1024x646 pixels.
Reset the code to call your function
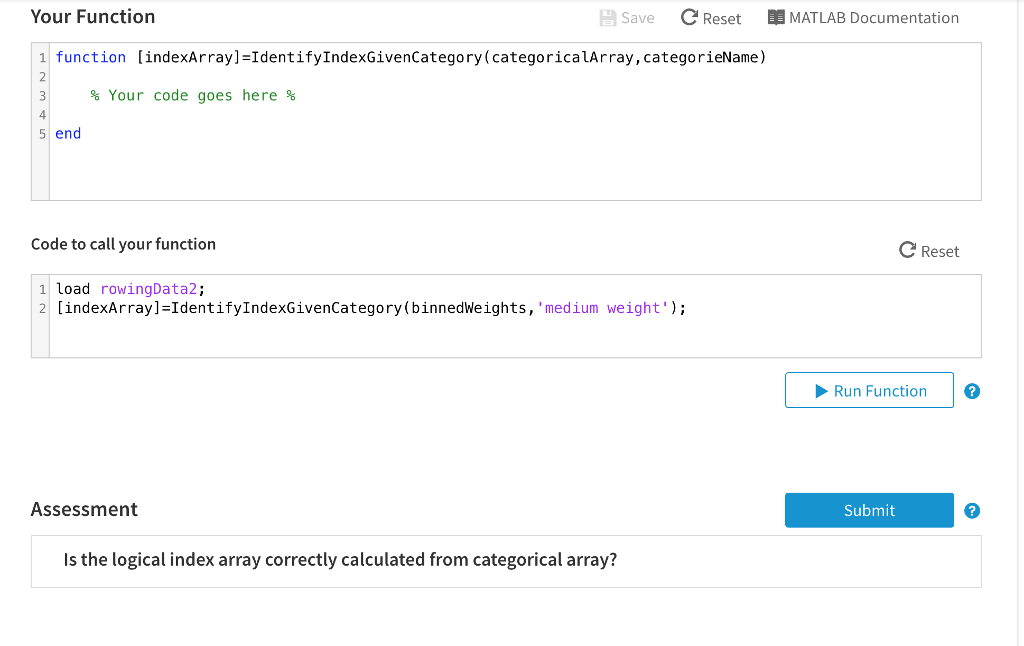929,251
